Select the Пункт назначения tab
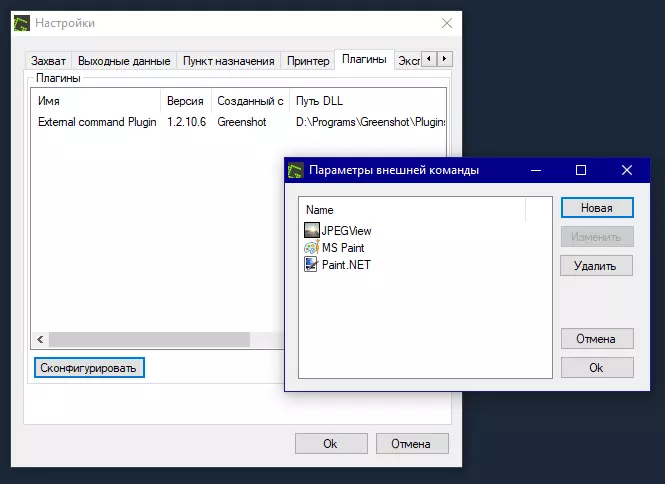 pos(228,61)
